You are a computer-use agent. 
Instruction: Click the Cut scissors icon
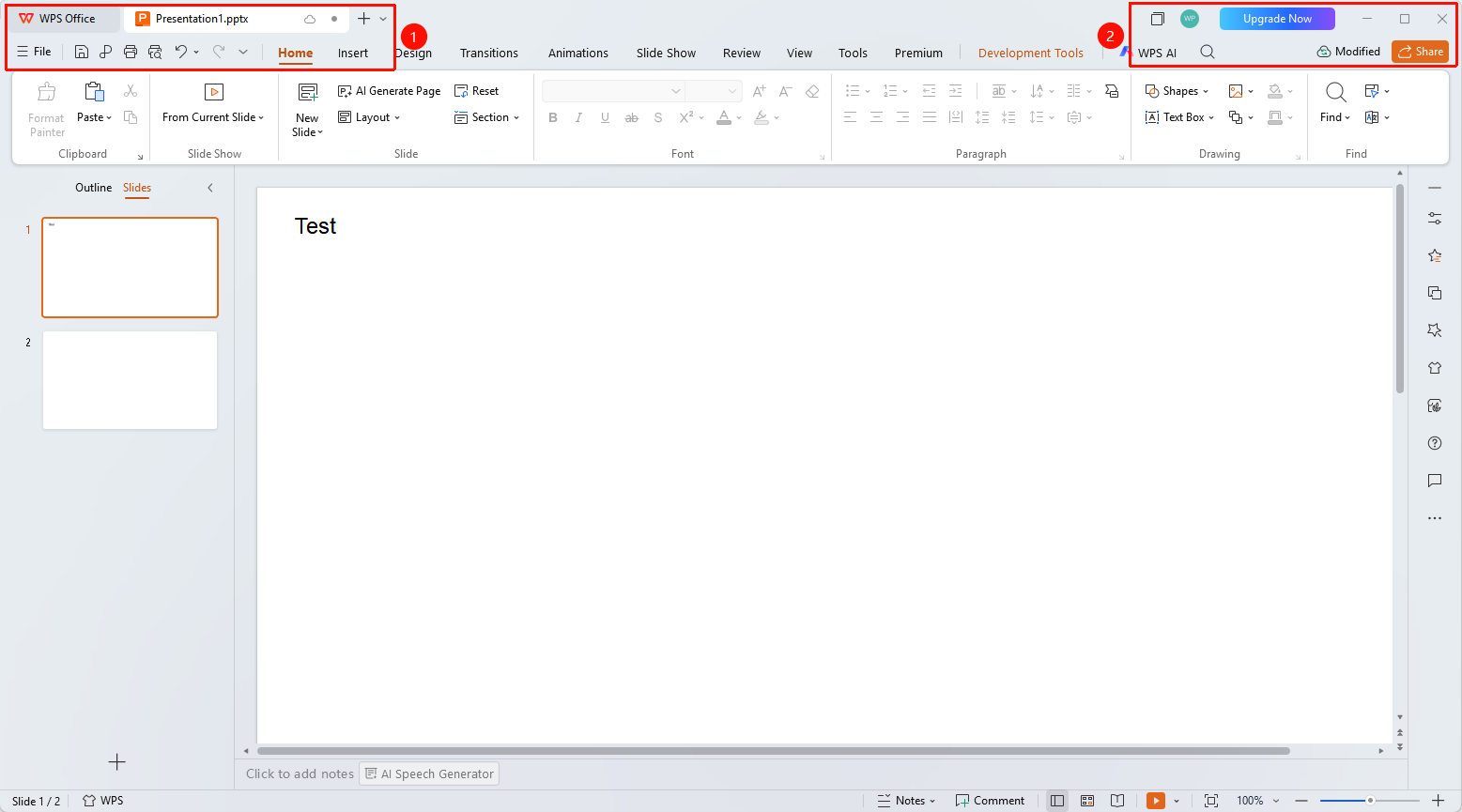pos(131,91)
